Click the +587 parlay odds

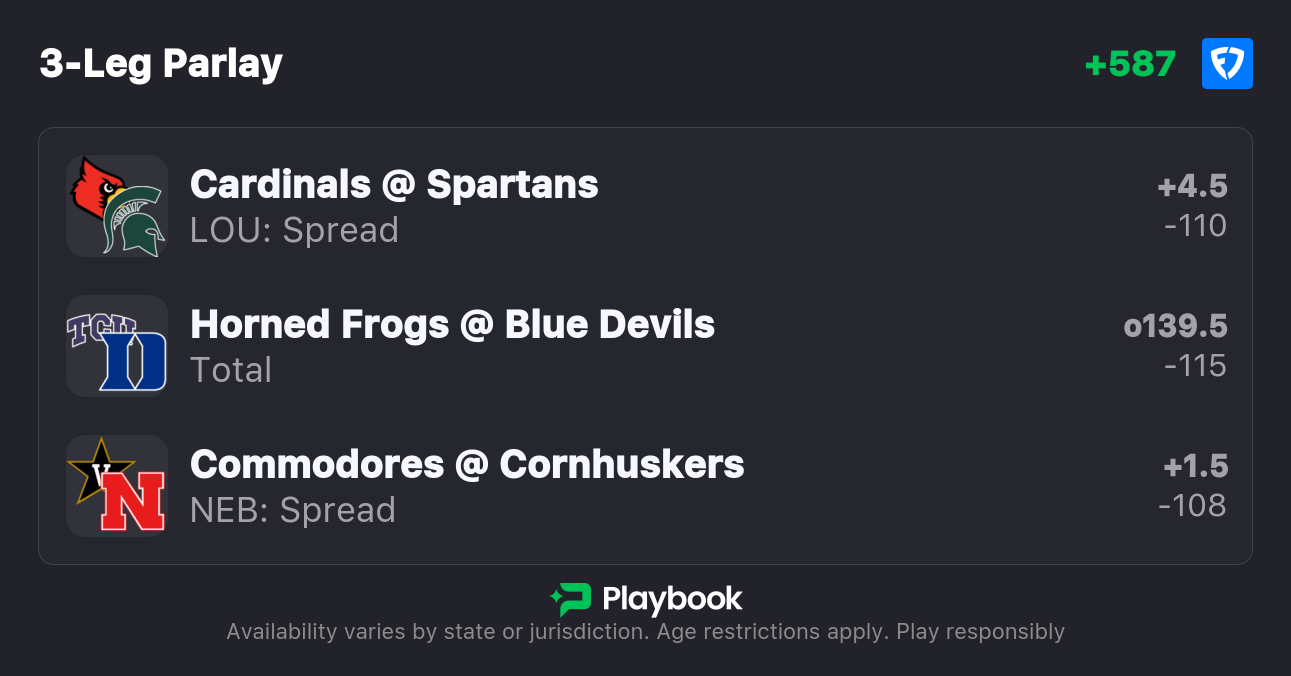point(1130,64)
